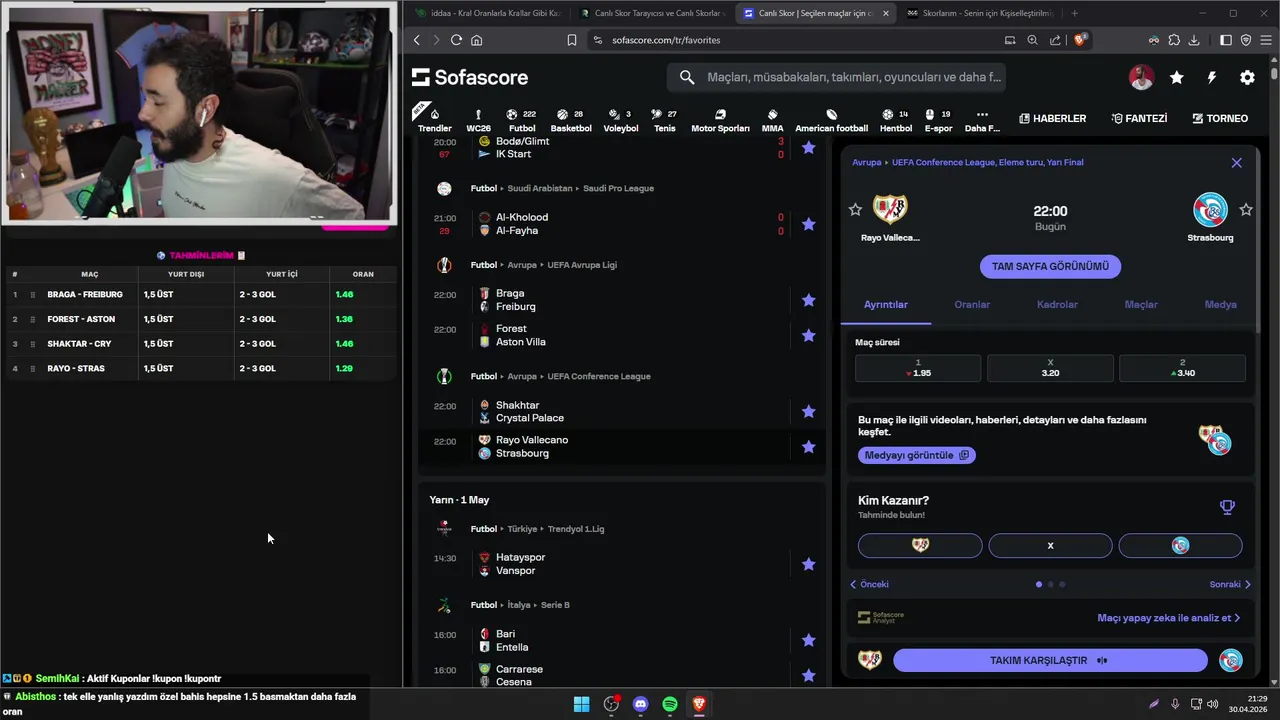This screenshot has width=1280, height=720.
Task: Select the American football category
Action: point(831,118)
